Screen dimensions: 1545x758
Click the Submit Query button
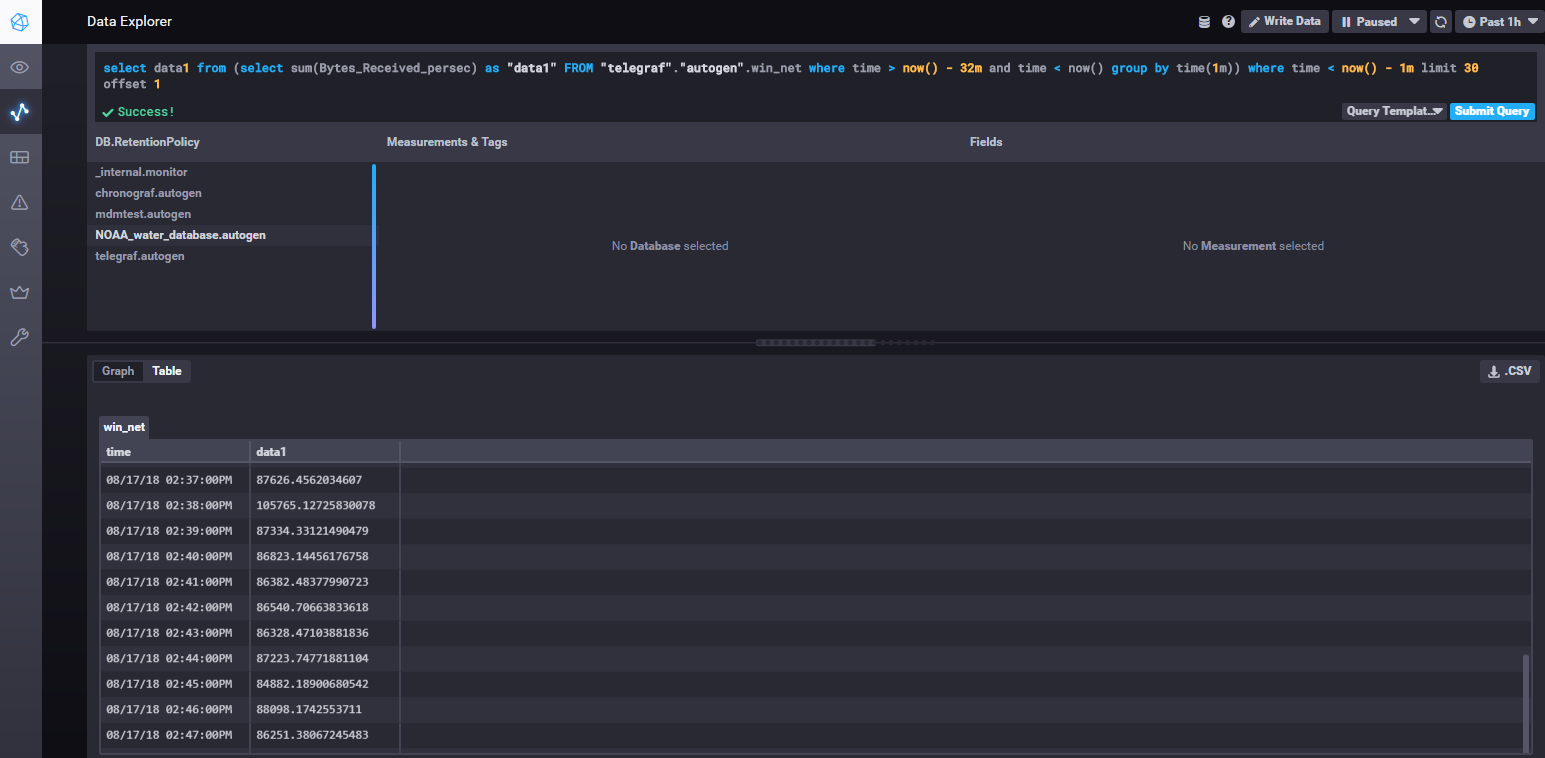coord(1492,111)
